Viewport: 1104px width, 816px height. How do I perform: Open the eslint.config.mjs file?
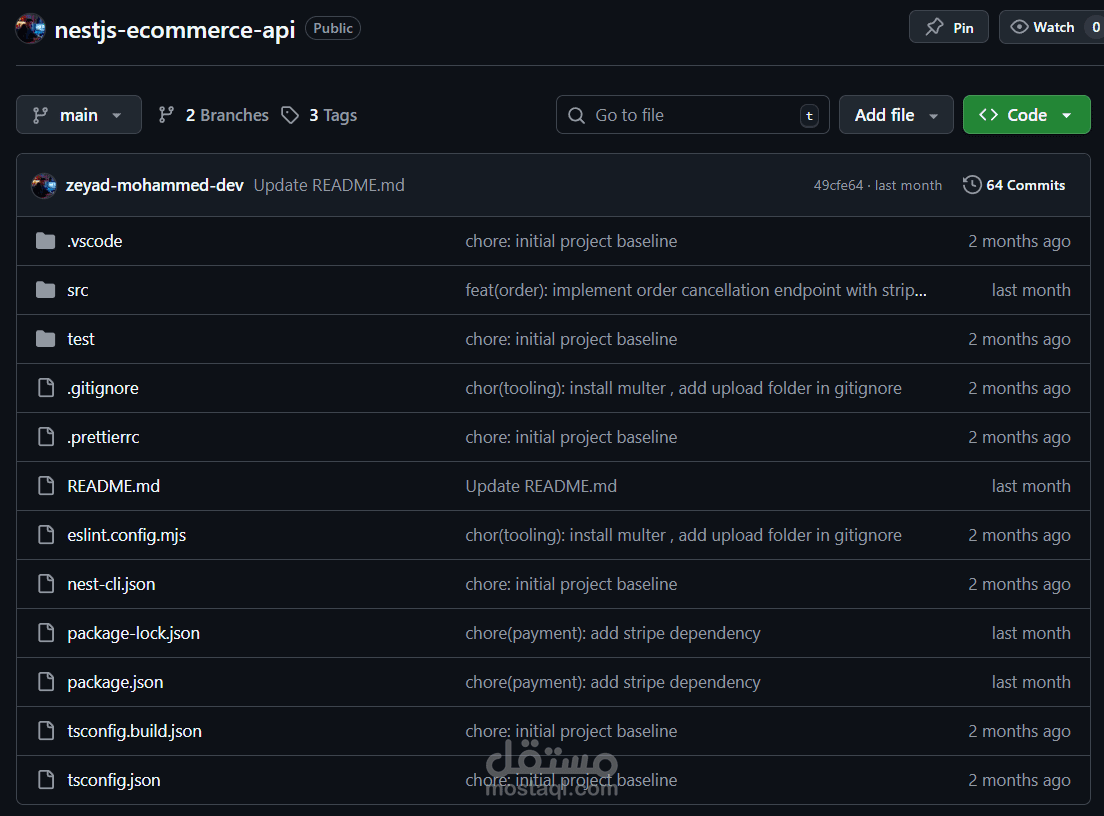(127, 535)
